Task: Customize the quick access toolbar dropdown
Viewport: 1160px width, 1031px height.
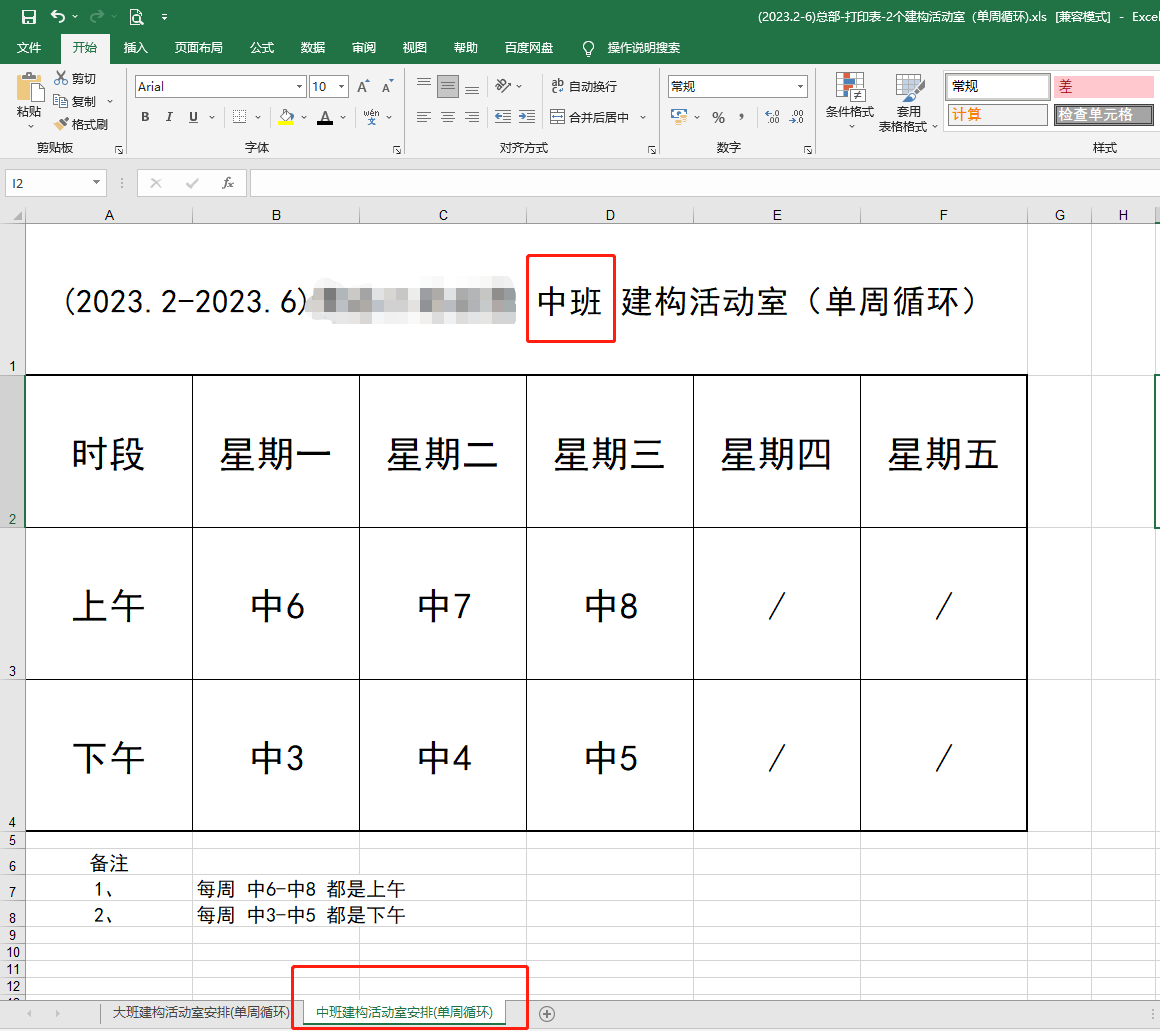Action: click(x=164, y=16)
